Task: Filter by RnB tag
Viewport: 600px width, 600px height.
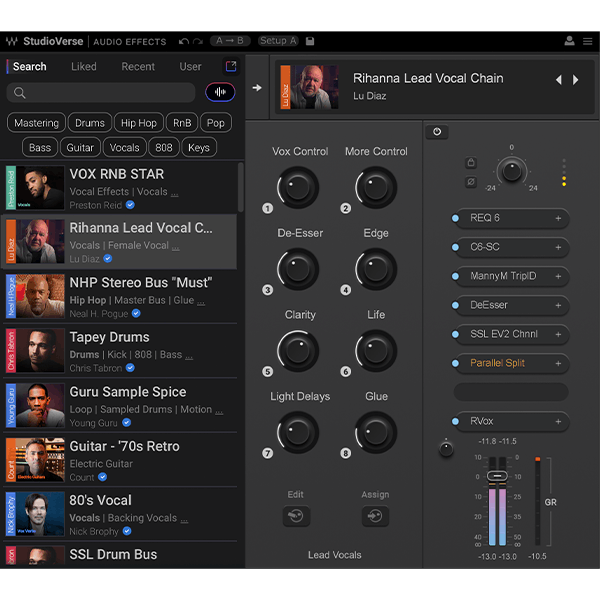Action: pos(182,123)
